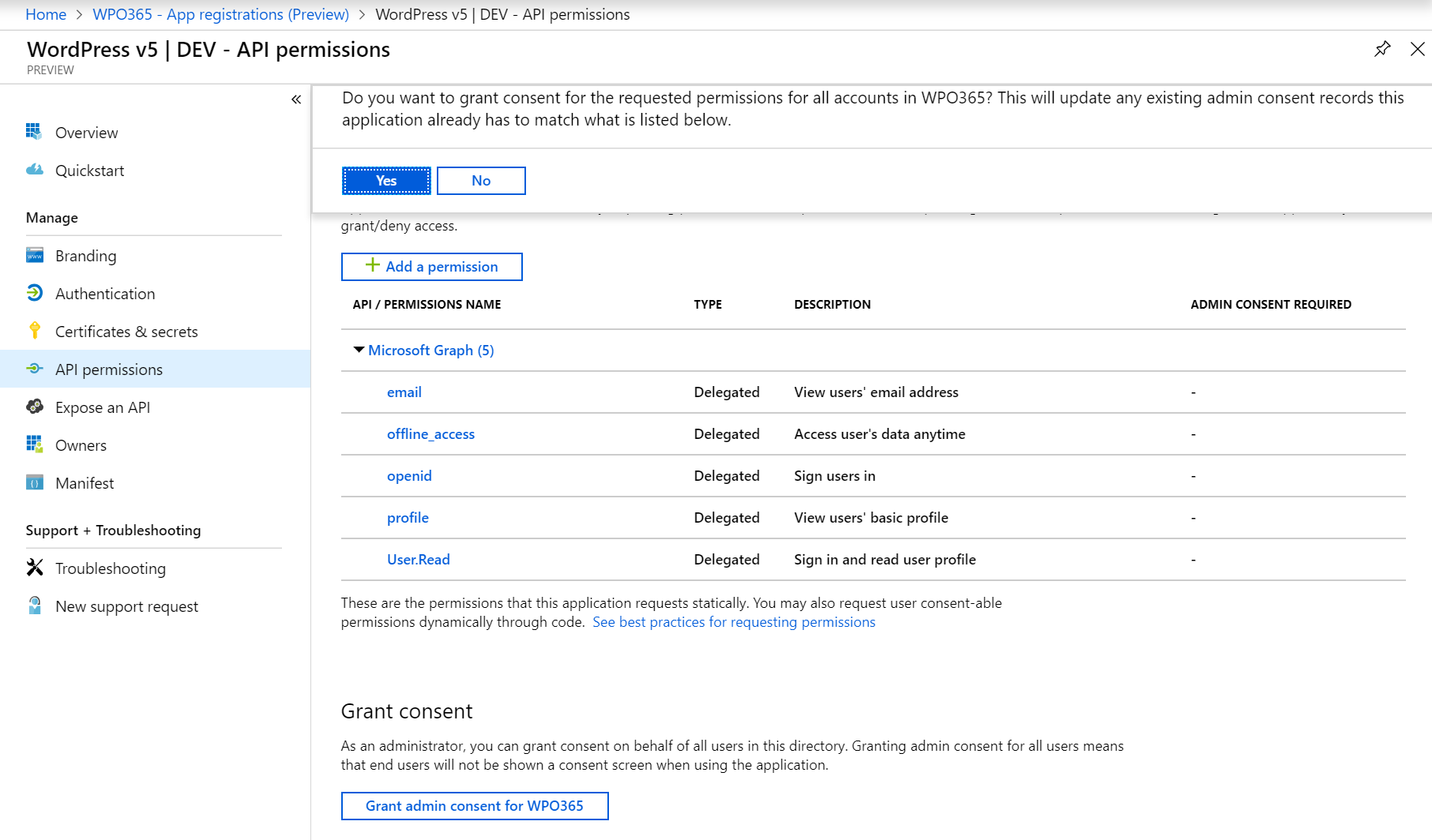The height and width of the screenshot is (840, 1432).
Task: Click the Grant consent heading
Action: (x=407, y=711)
